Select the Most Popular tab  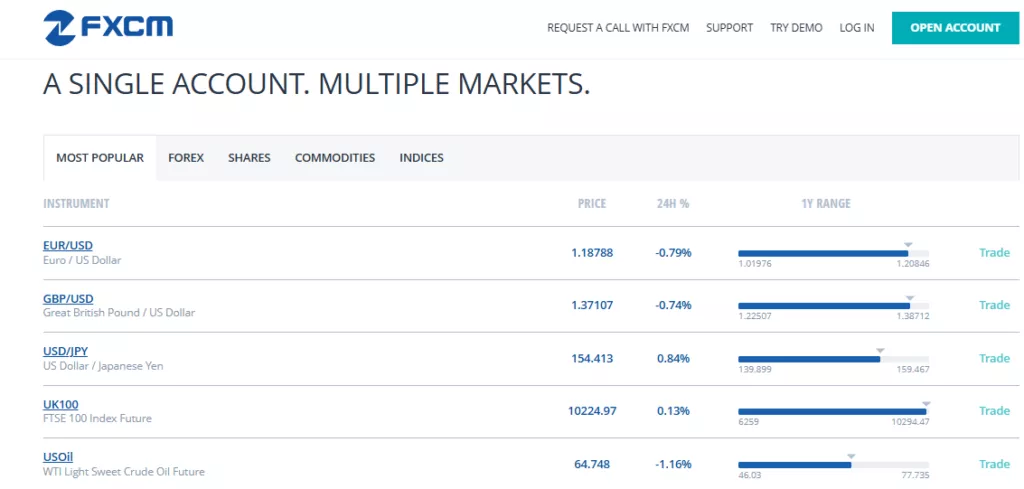click(x=100, y=158)
